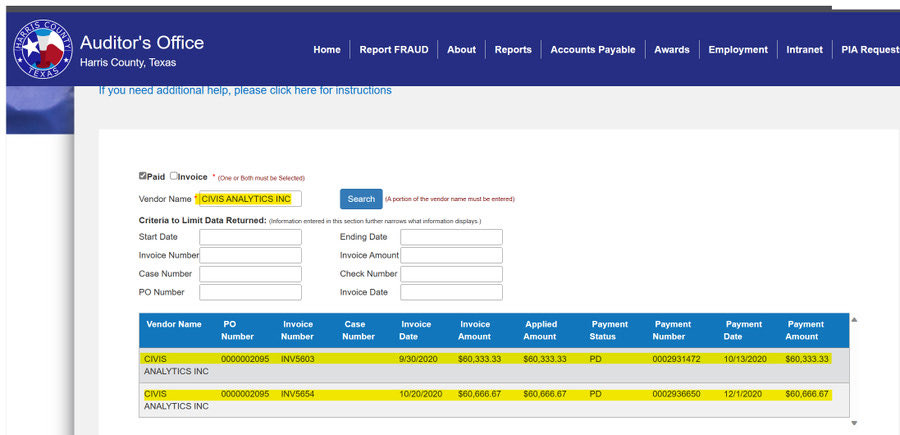Screen dimensions: 900x435
Task: Click into the PO Number field
Action: 250,292
